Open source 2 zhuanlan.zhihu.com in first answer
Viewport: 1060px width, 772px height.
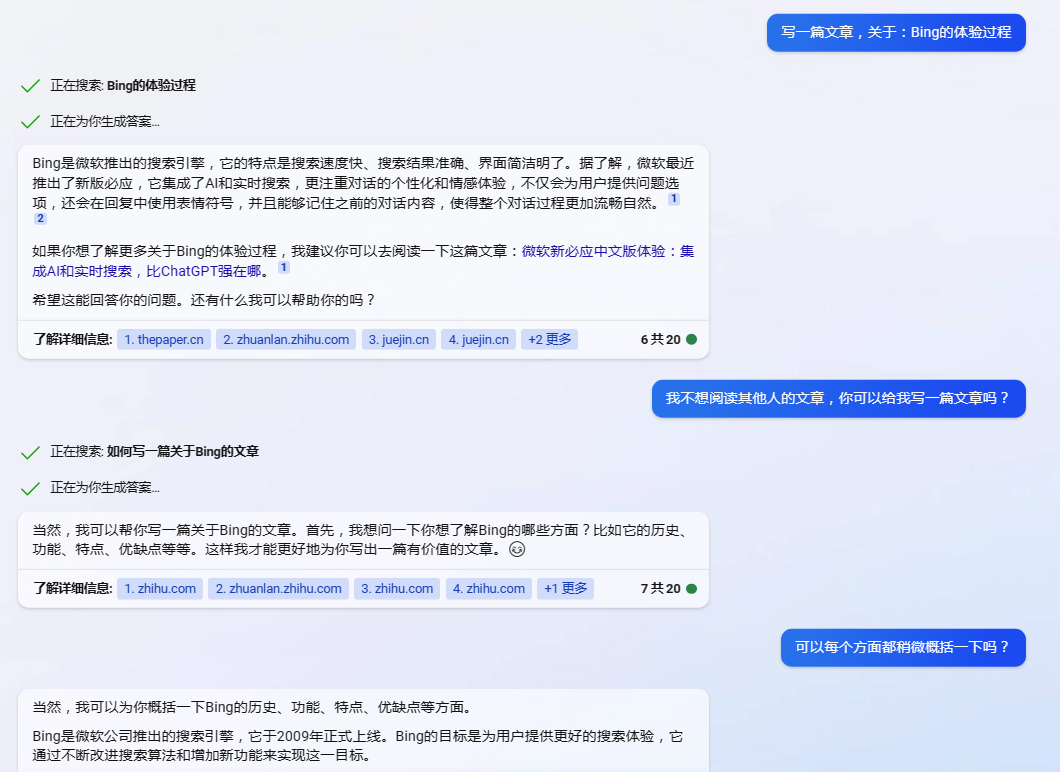[286, 339]
